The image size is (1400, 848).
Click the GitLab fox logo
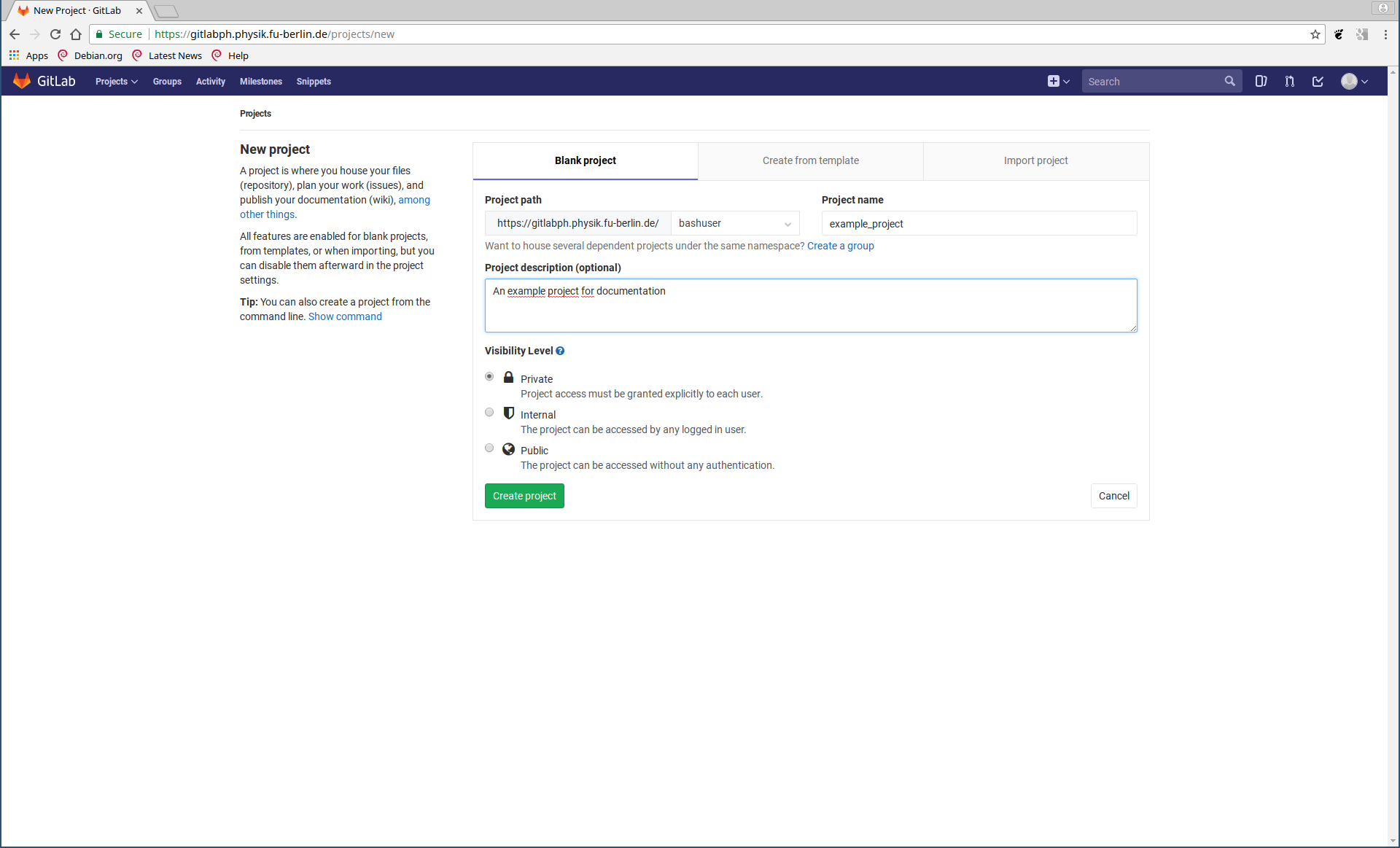[22, 81]
